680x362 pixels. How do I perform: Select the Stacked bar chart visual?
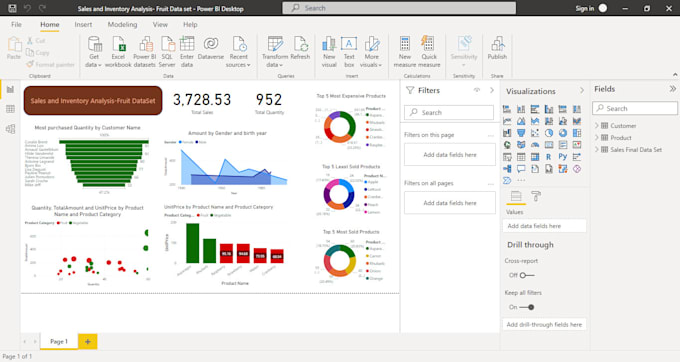click(x=507, y=109)
